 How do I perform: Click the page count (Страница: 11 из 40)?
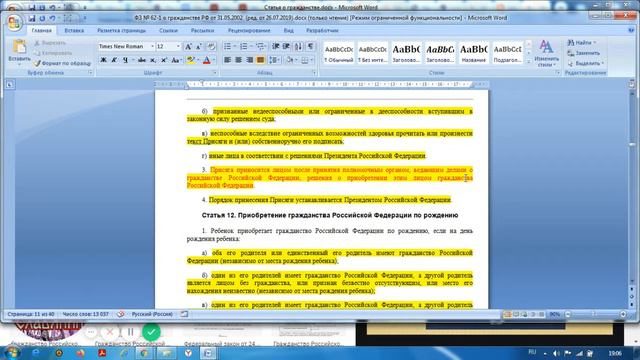click(31, 314)
